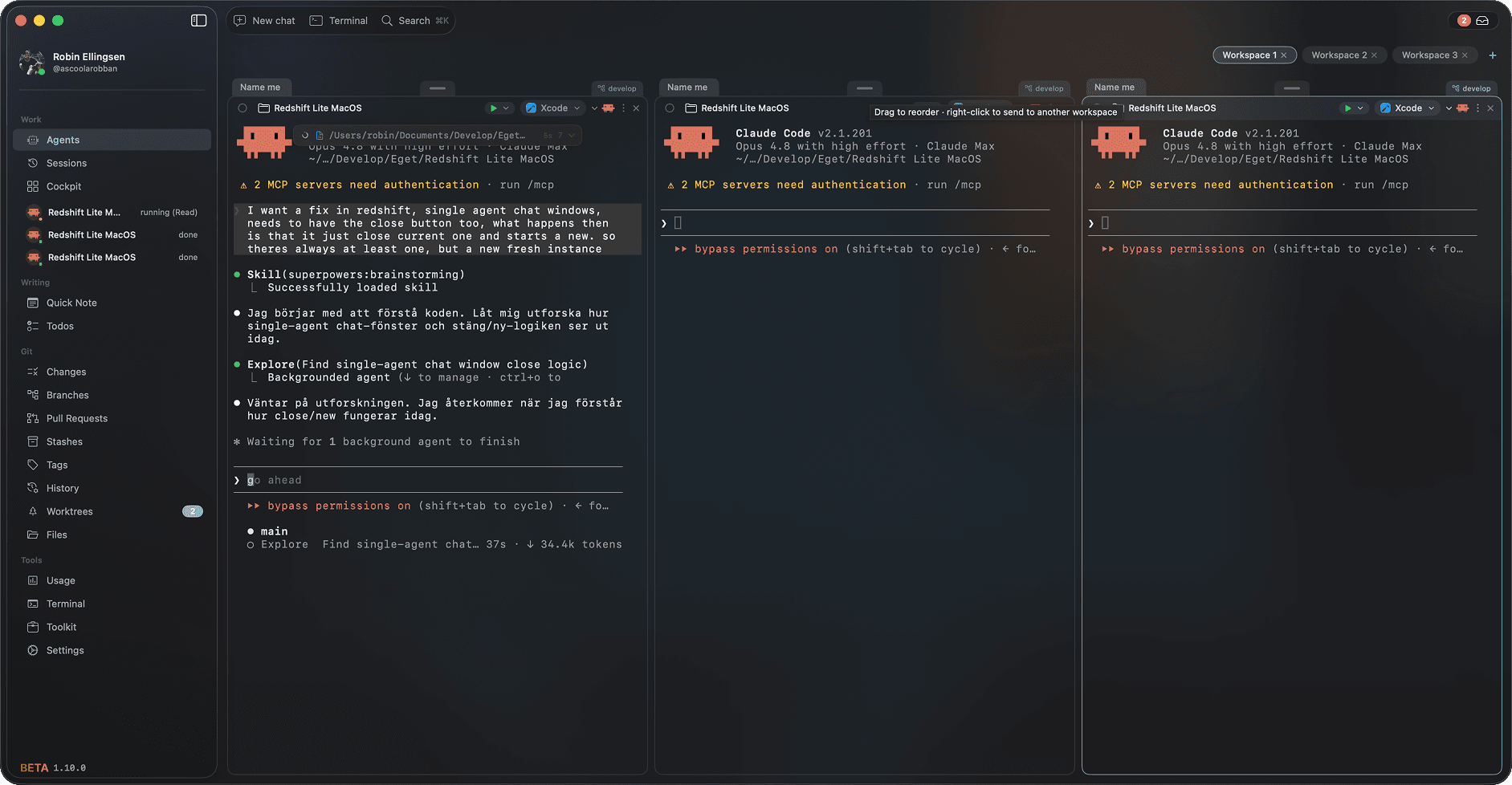The height and width of the screenshot is (785, 1512).
Task: Click the Claude mascot icon in third pane header
Action: tap(1462, 108)
